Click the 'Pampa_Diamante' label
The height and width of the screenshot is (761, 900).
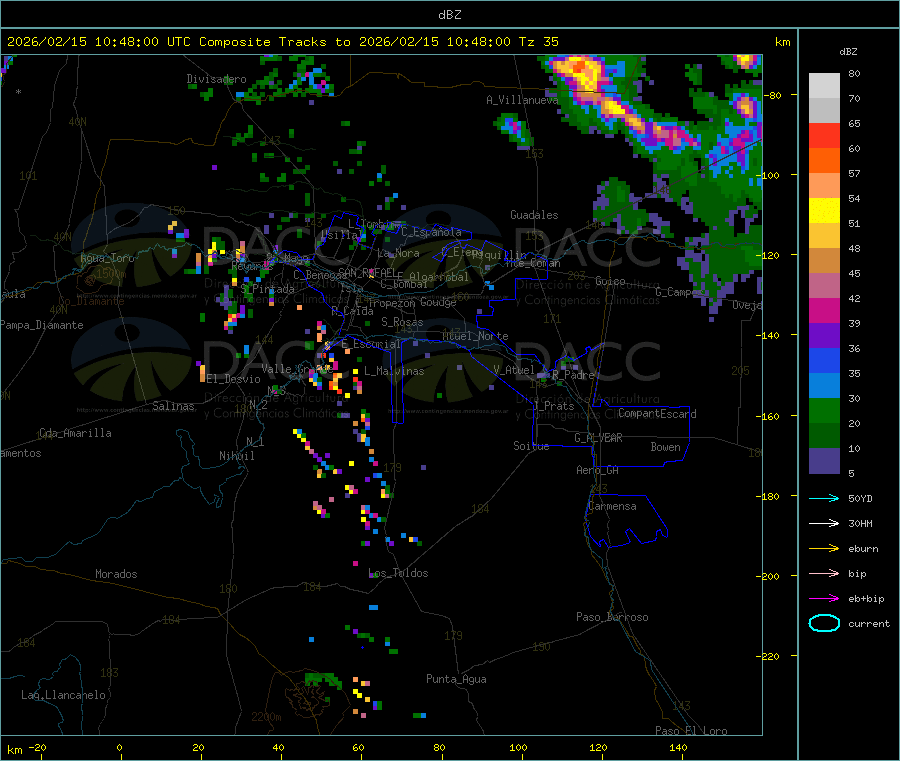tap(41, 325)
